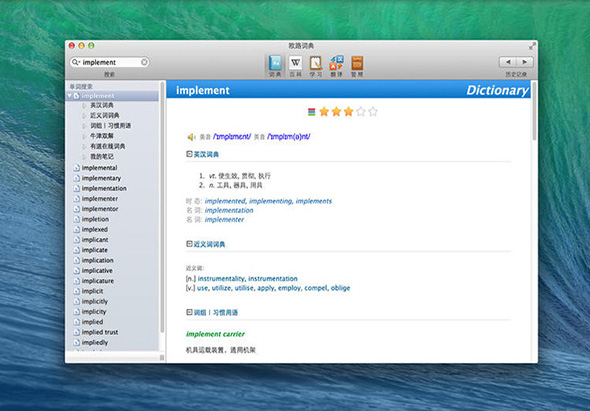Select 我的笔记 in the sidebar
This screenshot has height=411, width=590.
102,157
